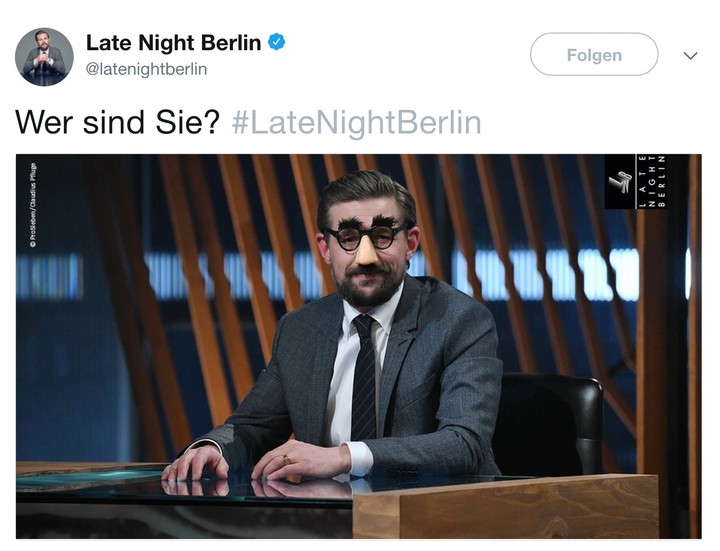This screenshot has height=551, width=720.
Task: Click the wooden desk corner in photo
Action: (x=505, y=507)
